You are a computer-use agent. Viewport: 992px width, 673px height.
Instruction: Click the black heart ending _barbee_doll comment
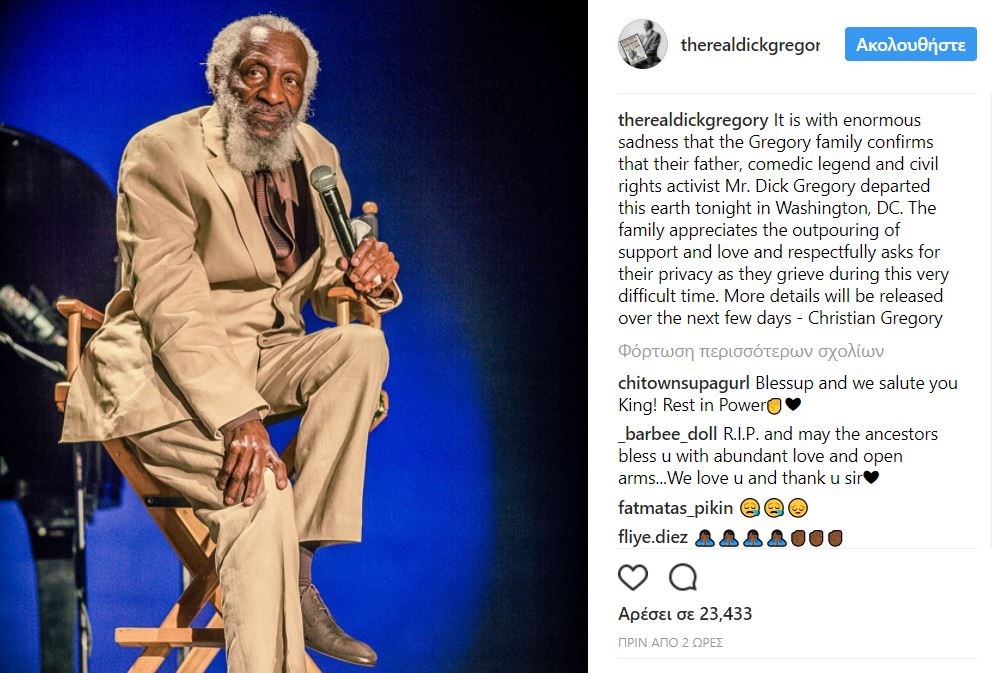pyautogui.click(x=871, y=478)
